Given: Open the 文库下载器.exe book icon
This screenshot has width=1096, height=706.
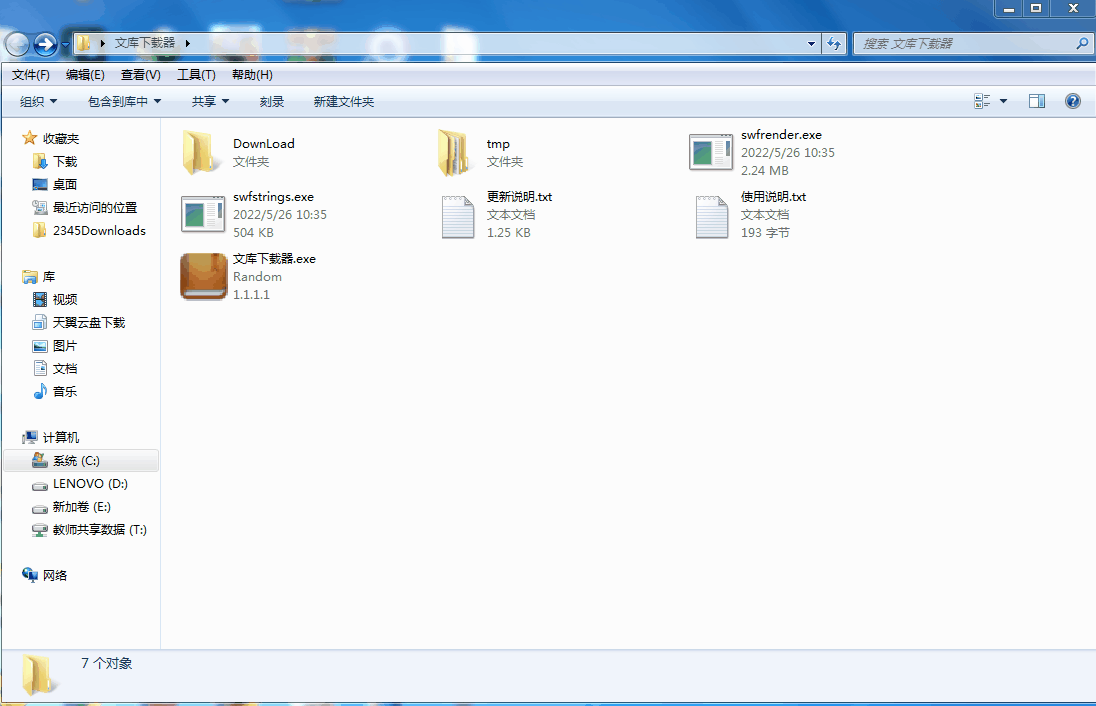Looking at the screenshot, I should [203, 277].
